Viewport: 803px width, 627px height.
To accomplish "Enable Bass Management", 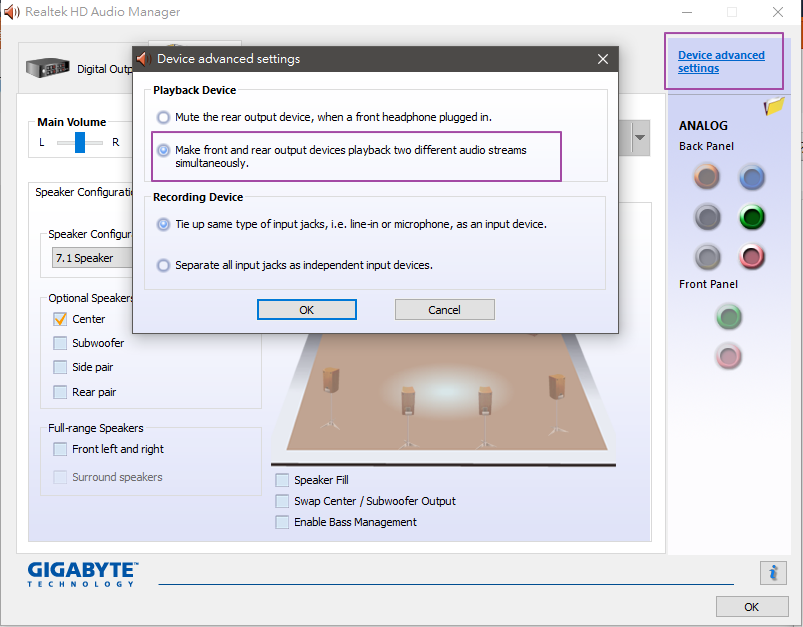I will (281, 522).
